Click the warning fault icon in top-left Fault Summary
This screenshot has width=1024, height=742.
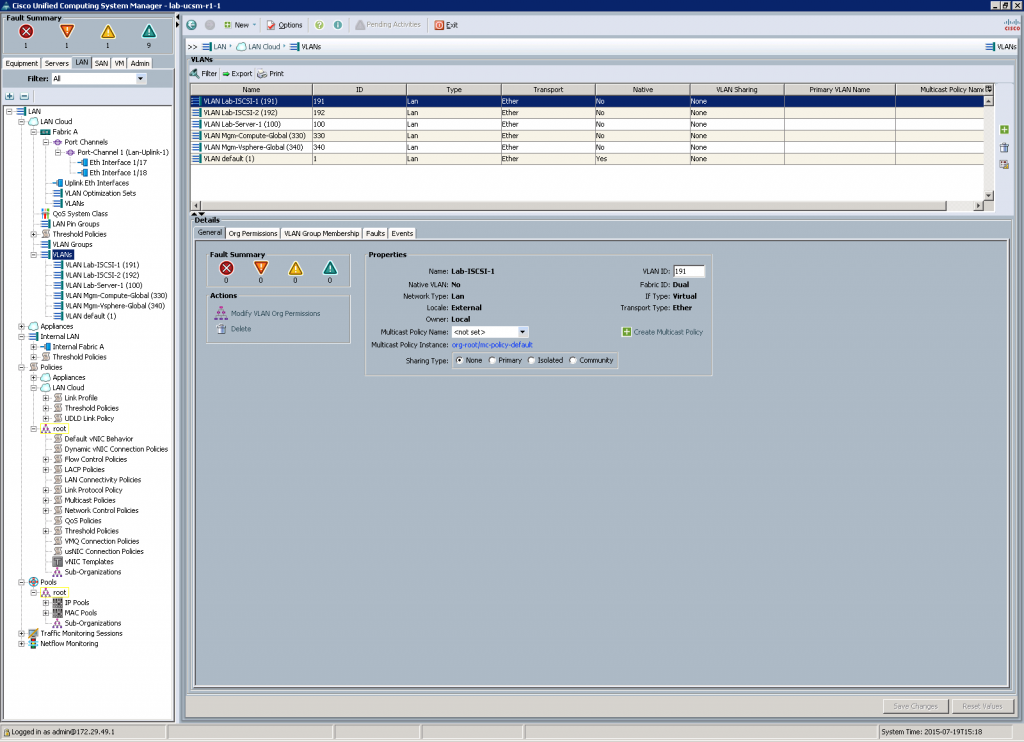(x=149, y=31)
